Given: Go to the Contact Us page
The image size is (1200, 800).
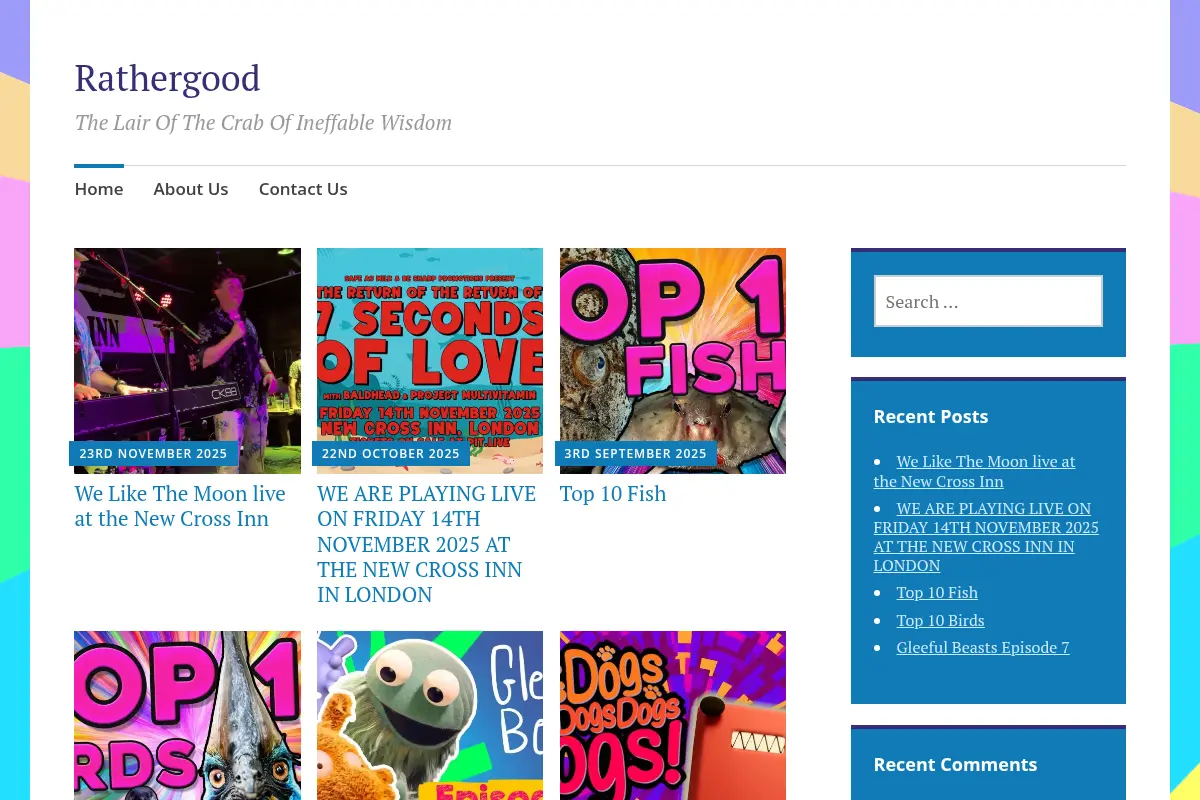Looking at the screenshot, I should pyautogui.click(x=303, y=189).
